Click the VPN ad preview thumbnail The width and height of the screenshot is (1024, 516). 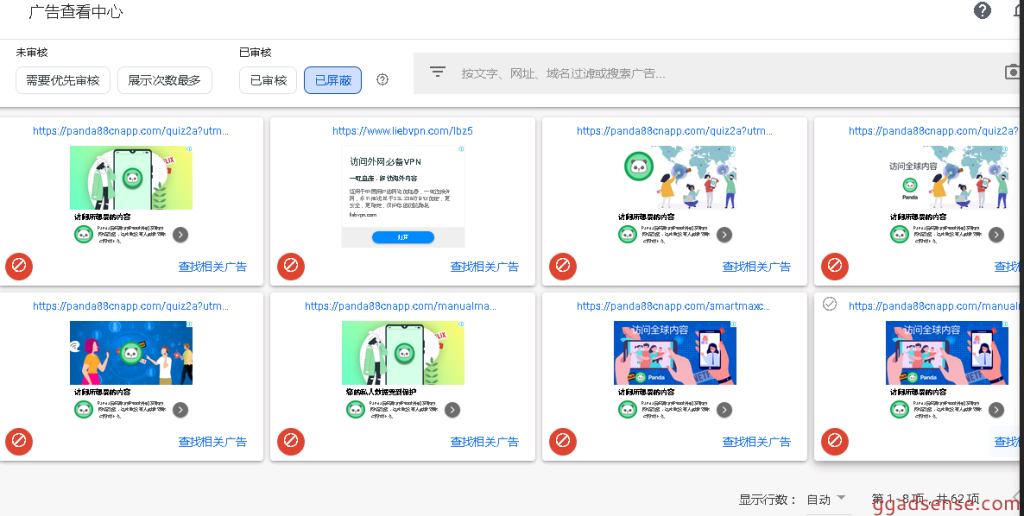[x=402, y=196]
